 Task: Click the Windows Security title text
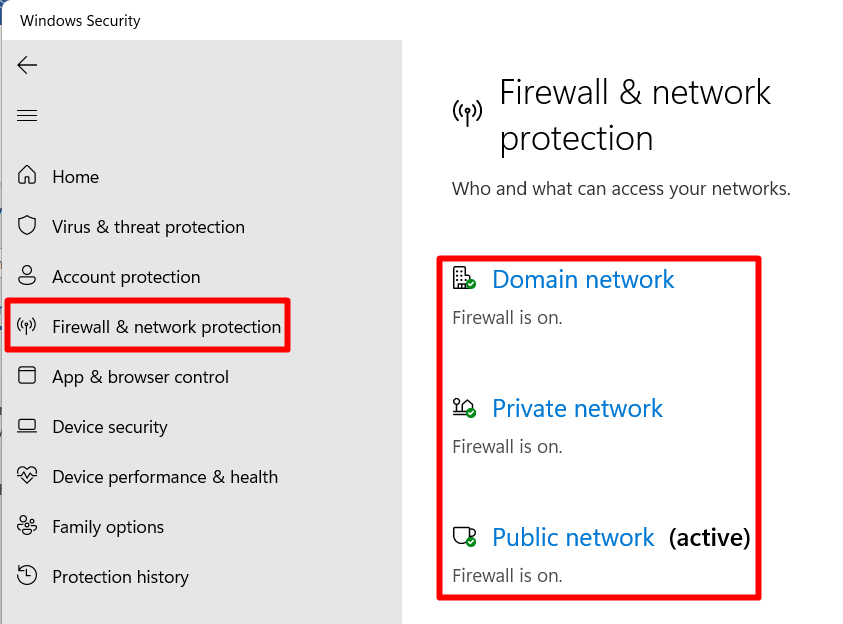coord(80,21)
